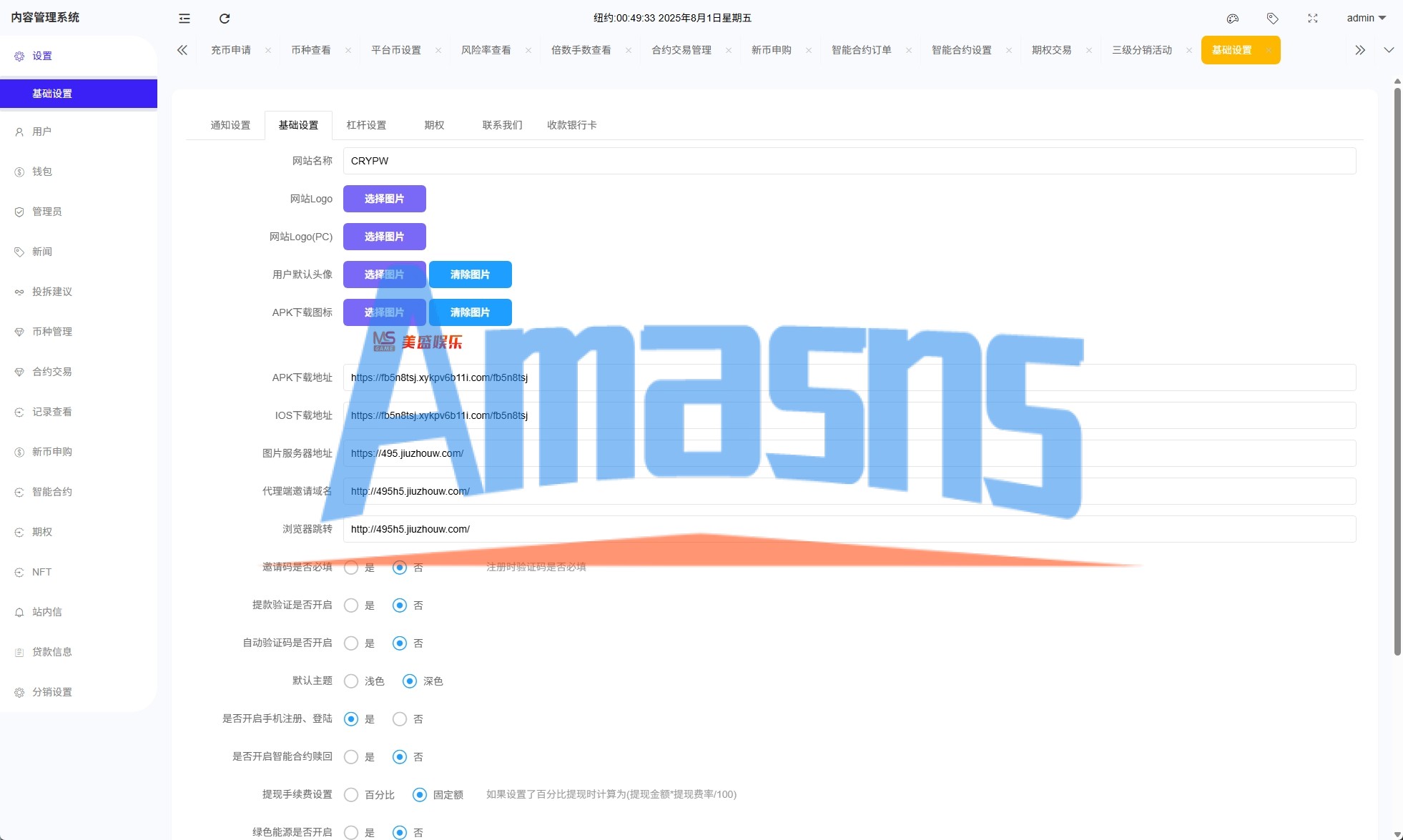Click the 网站名称 input field

pos(850,161)
